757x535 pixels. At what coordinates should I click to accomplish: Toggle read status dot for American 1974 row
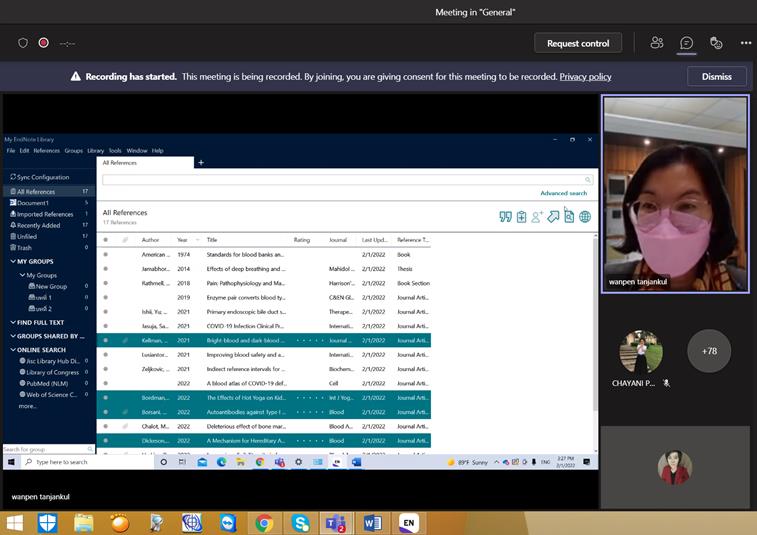106,254
